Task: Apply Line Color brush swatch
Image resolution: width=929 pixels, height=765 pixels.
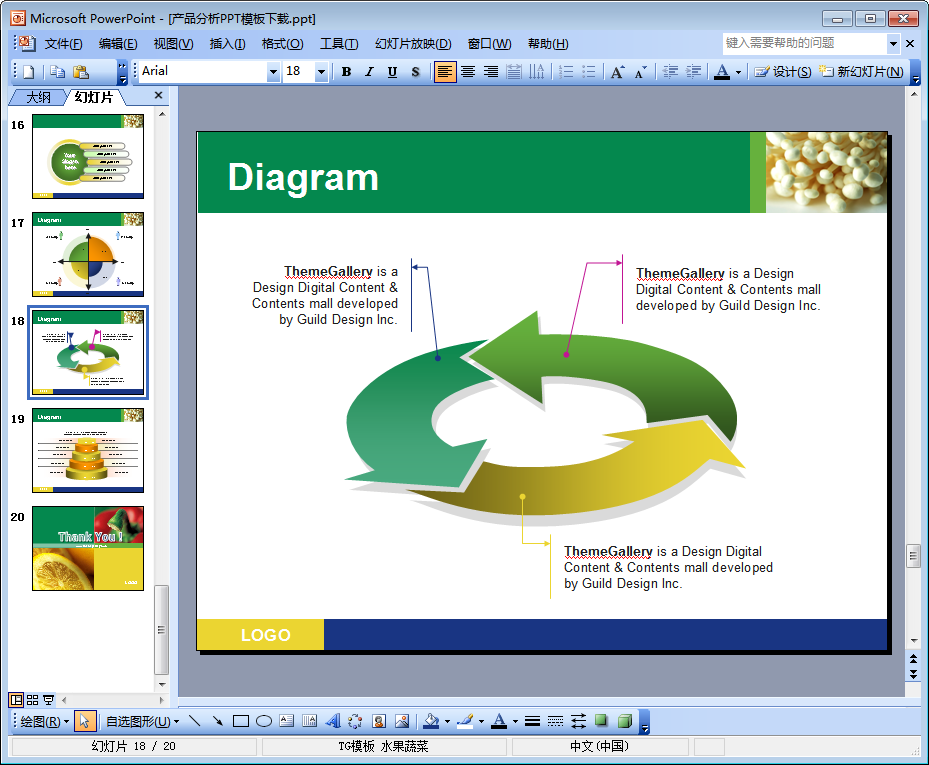Action: pos(466,721)
